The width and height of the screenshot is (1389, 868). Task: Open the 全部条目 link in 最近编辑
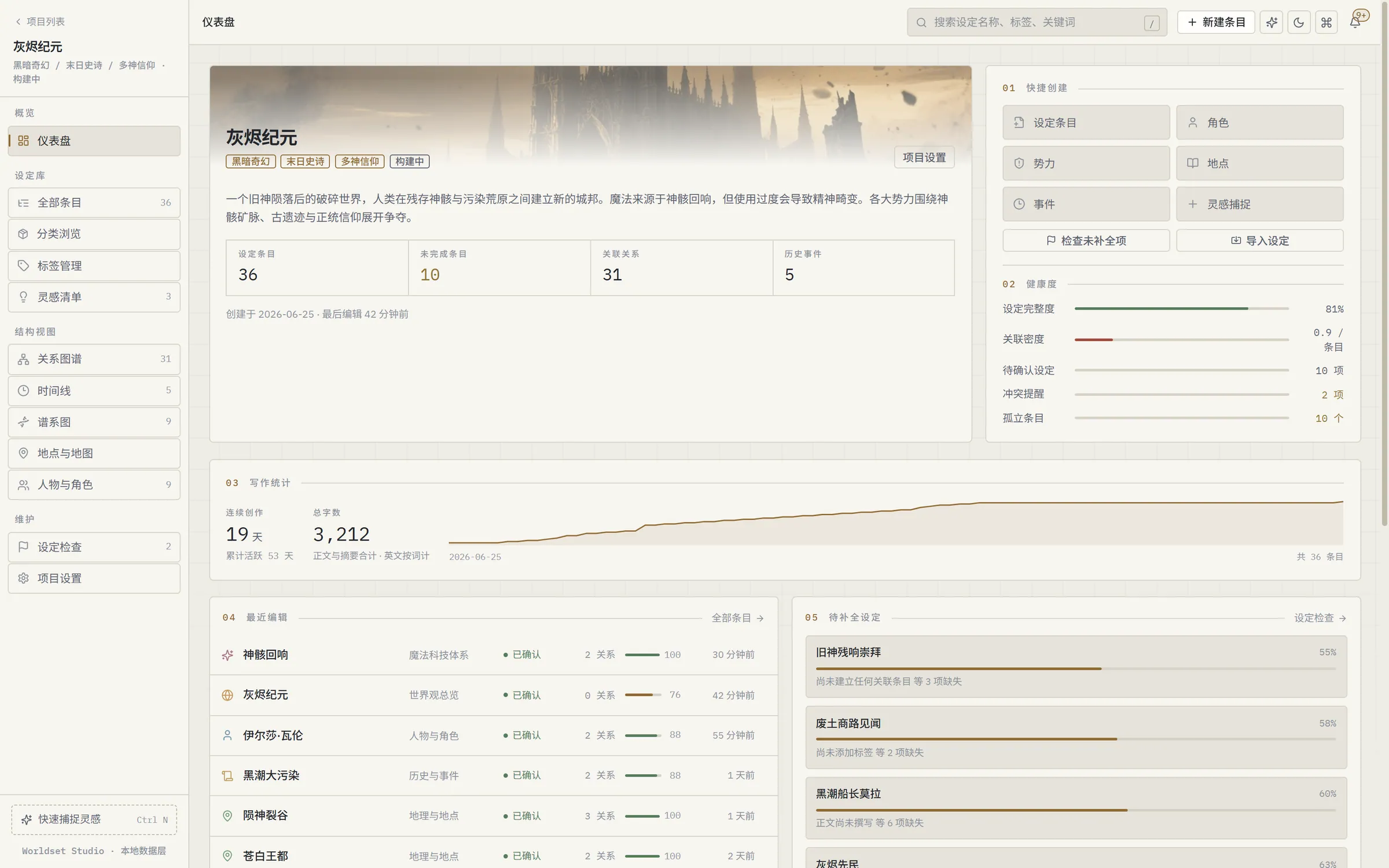point(737,618)
